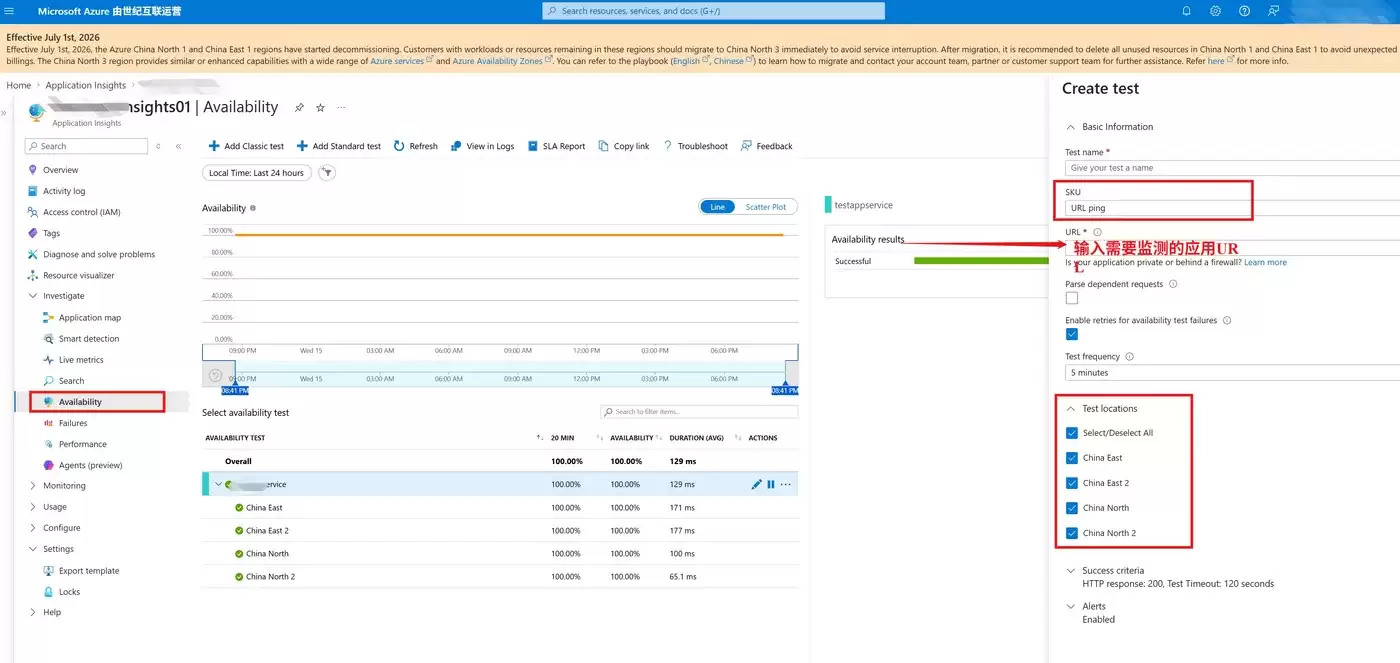Open the filter icon beside time range
The width and height of the screenshot is (1400, 663).
coord(326,173)
